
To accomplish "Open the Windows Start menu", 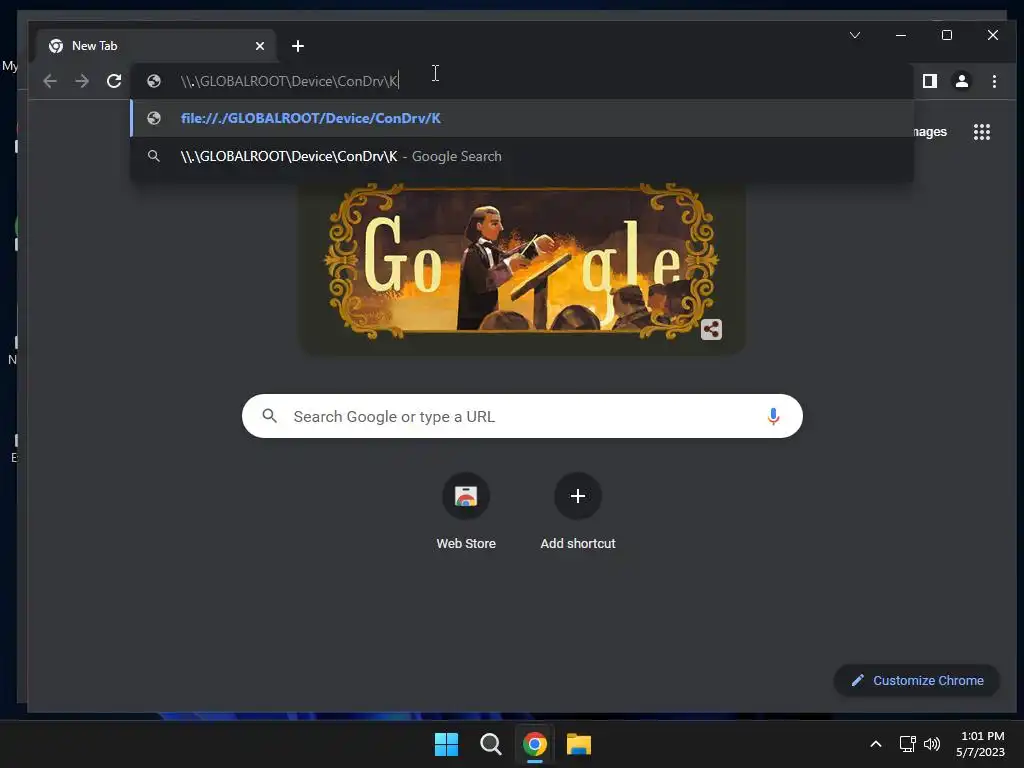I will [x=446, y=744].
